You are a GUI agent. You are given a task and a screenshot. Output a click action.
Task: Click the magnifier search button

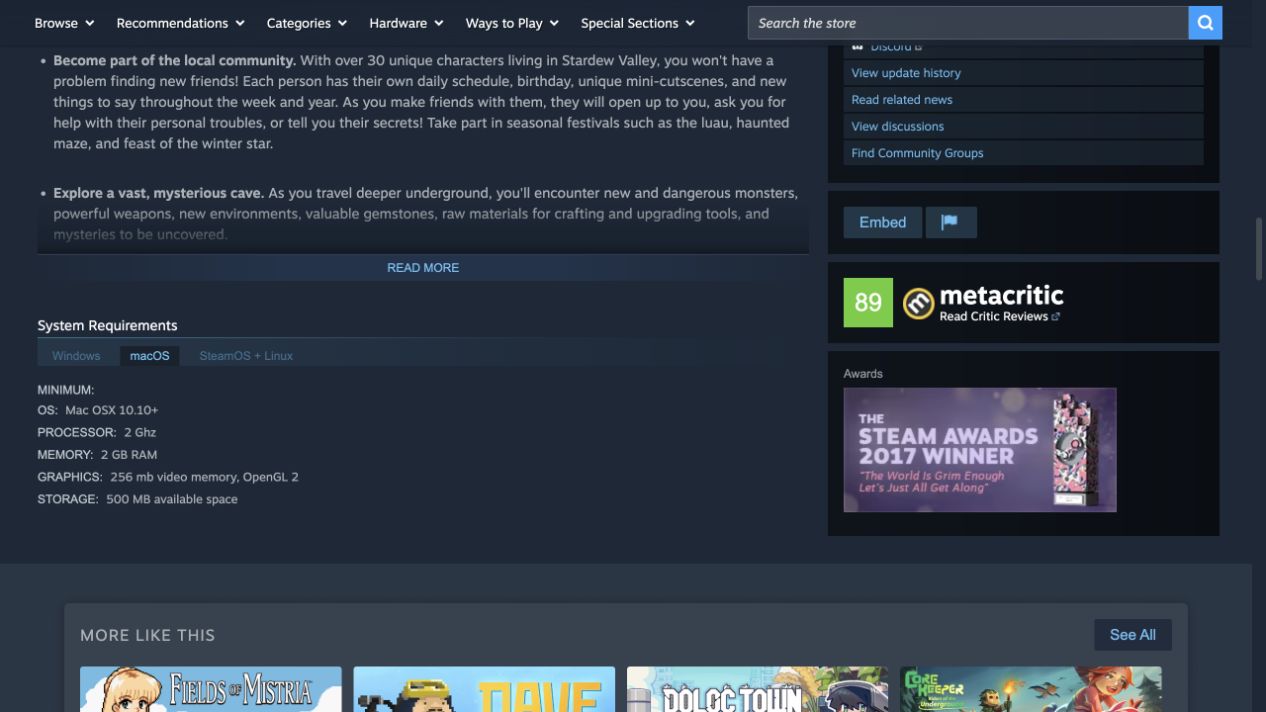(1205, 23)
